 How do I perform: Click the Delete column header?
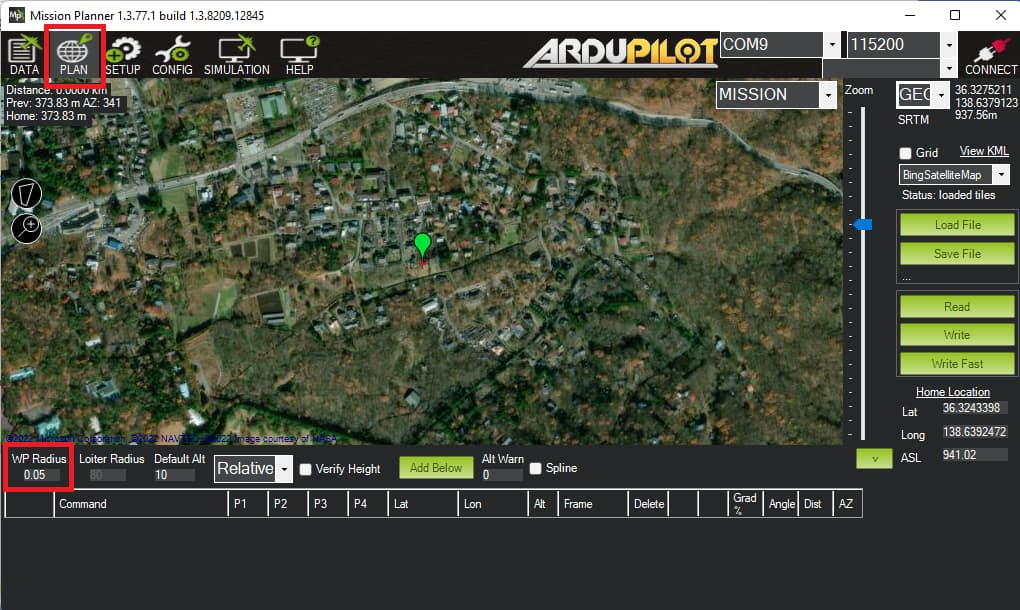(x=647, y=503)
